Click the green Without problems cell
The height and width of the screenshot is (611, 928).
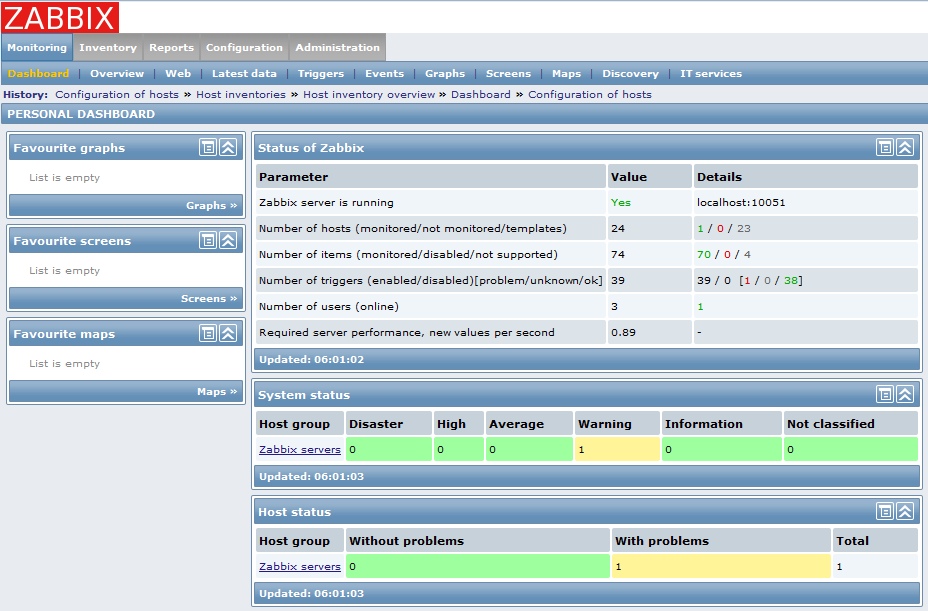click(477, 567)
